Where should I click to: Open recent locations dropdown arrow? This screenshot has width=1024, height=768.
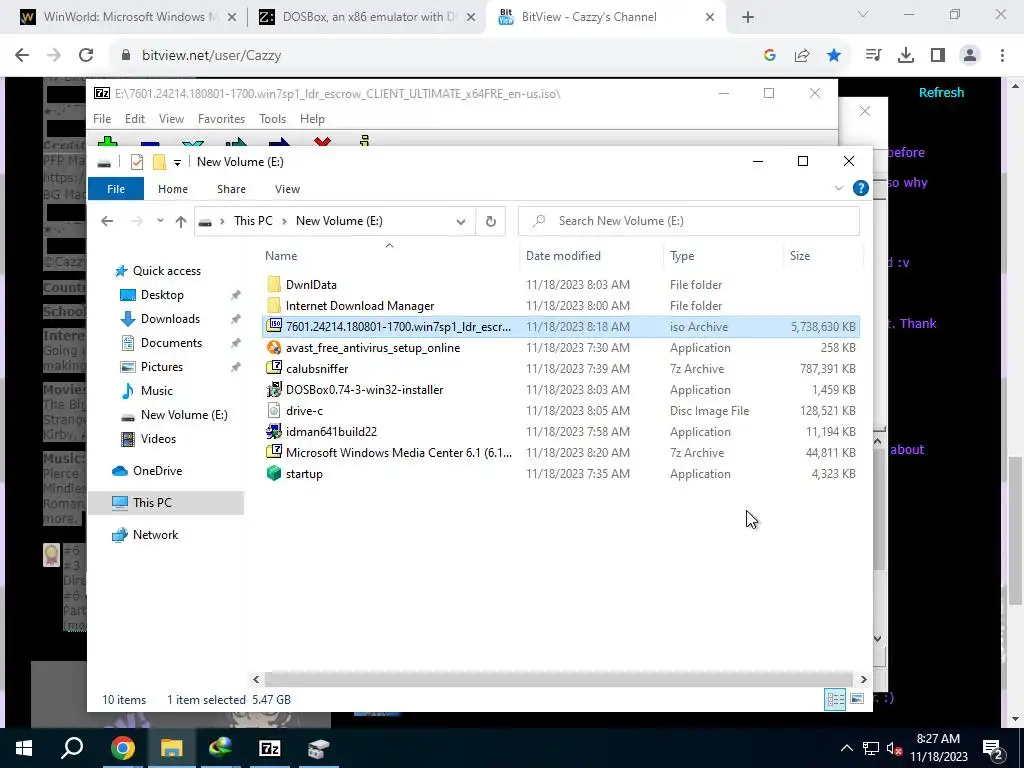pos(160,221)
